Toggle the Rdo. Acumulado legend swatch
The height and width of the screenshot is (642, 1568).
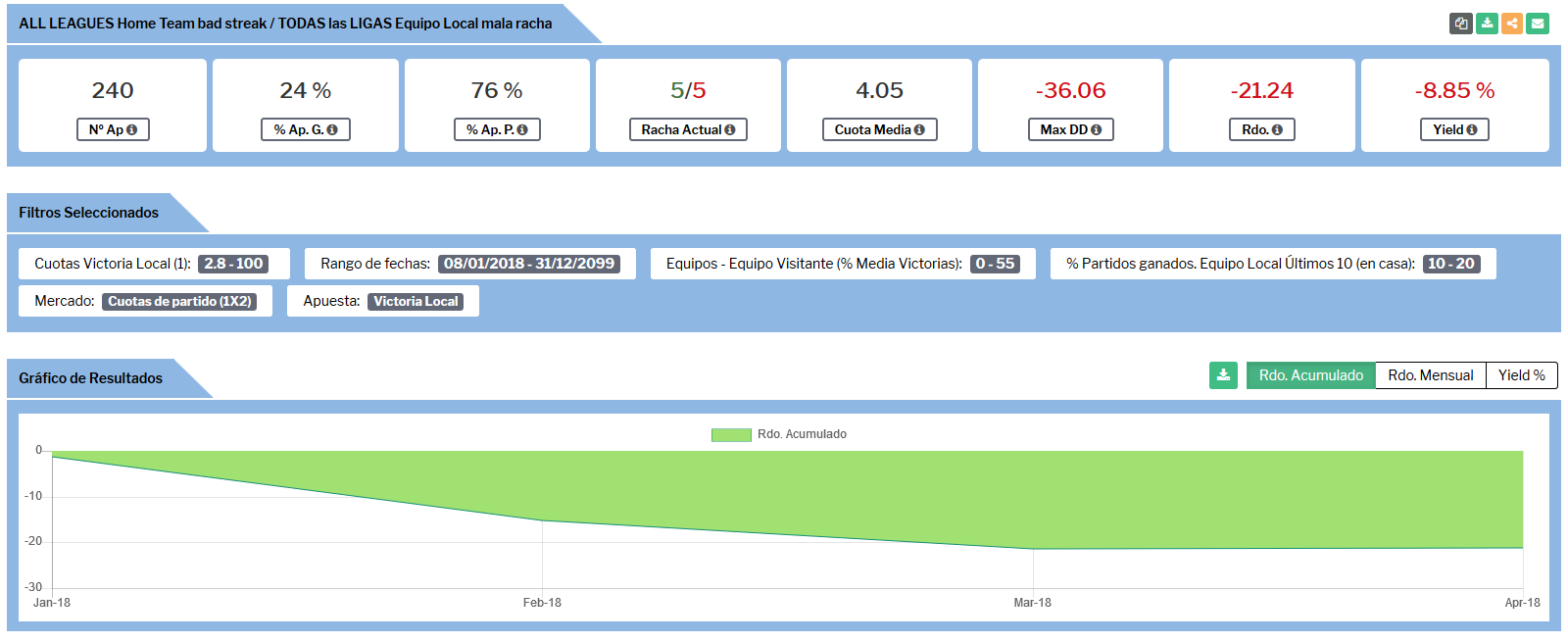pos(731,434)
